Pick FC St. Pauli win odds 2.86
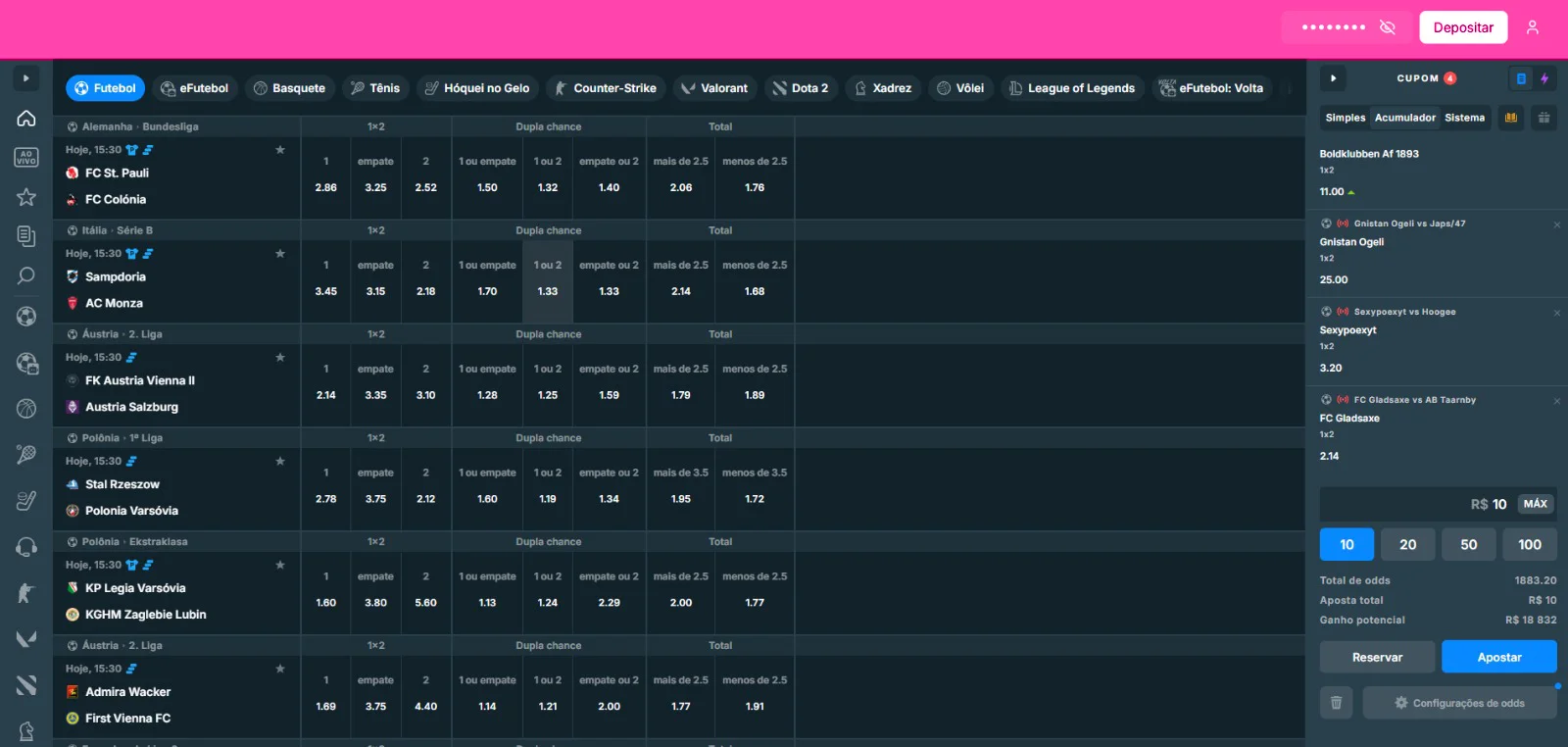1568x747 pixels. click(326, 177)
